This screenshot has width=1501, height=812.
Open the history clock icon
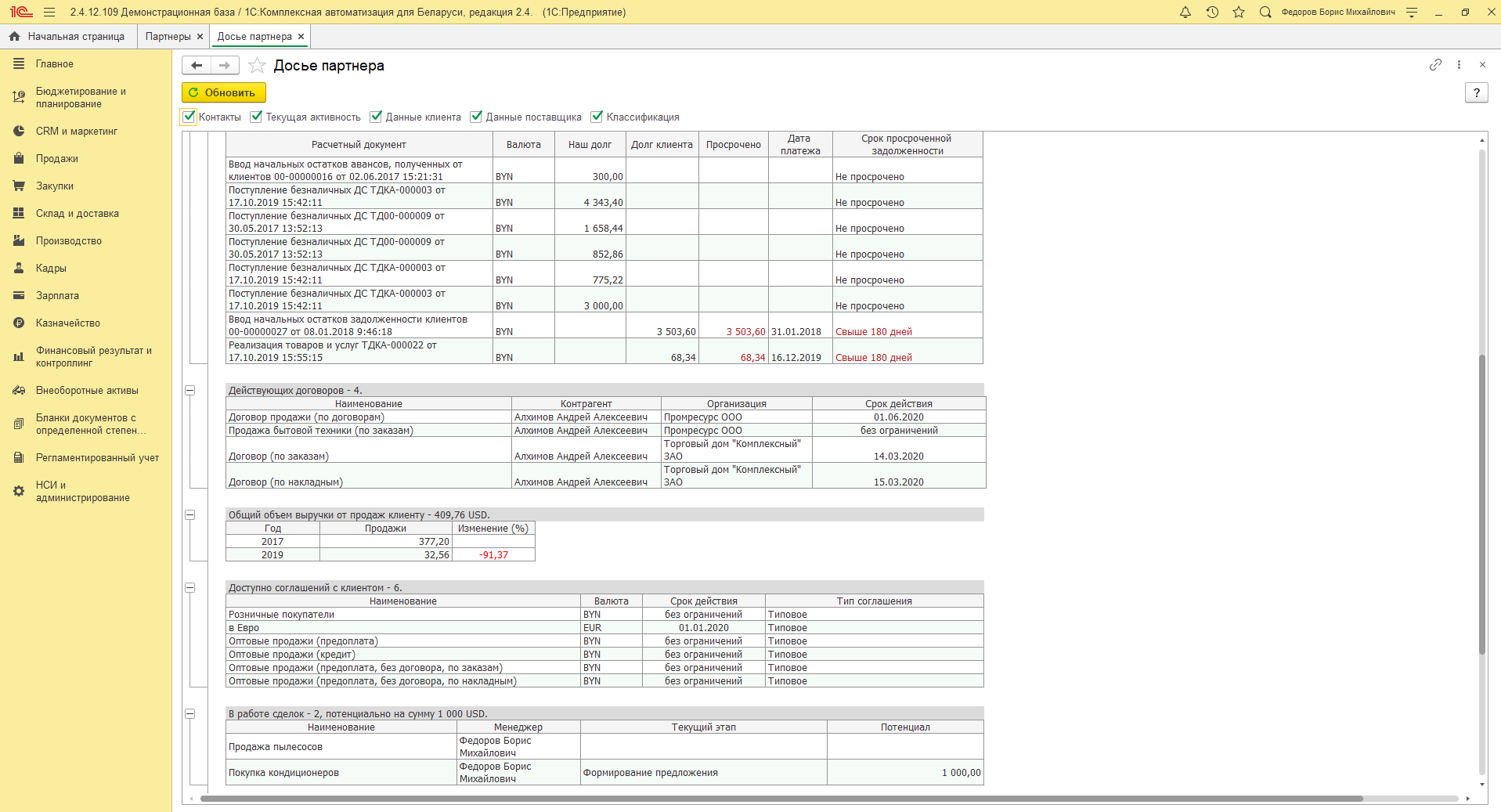1212,13
